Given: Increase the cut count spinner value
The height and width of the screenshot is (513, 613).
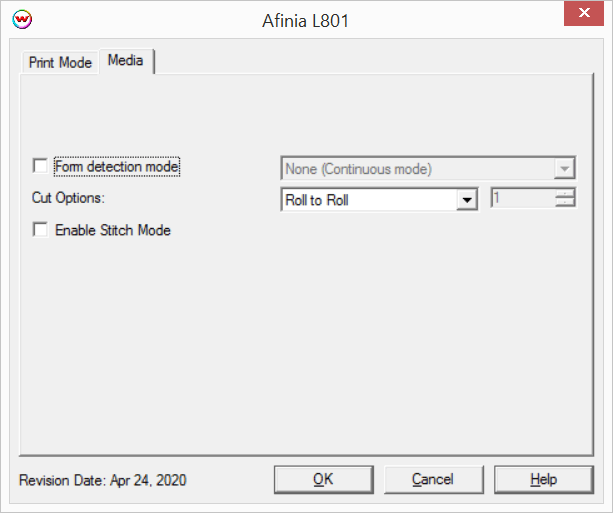Looking at the screenshot, I should (565, 192).
